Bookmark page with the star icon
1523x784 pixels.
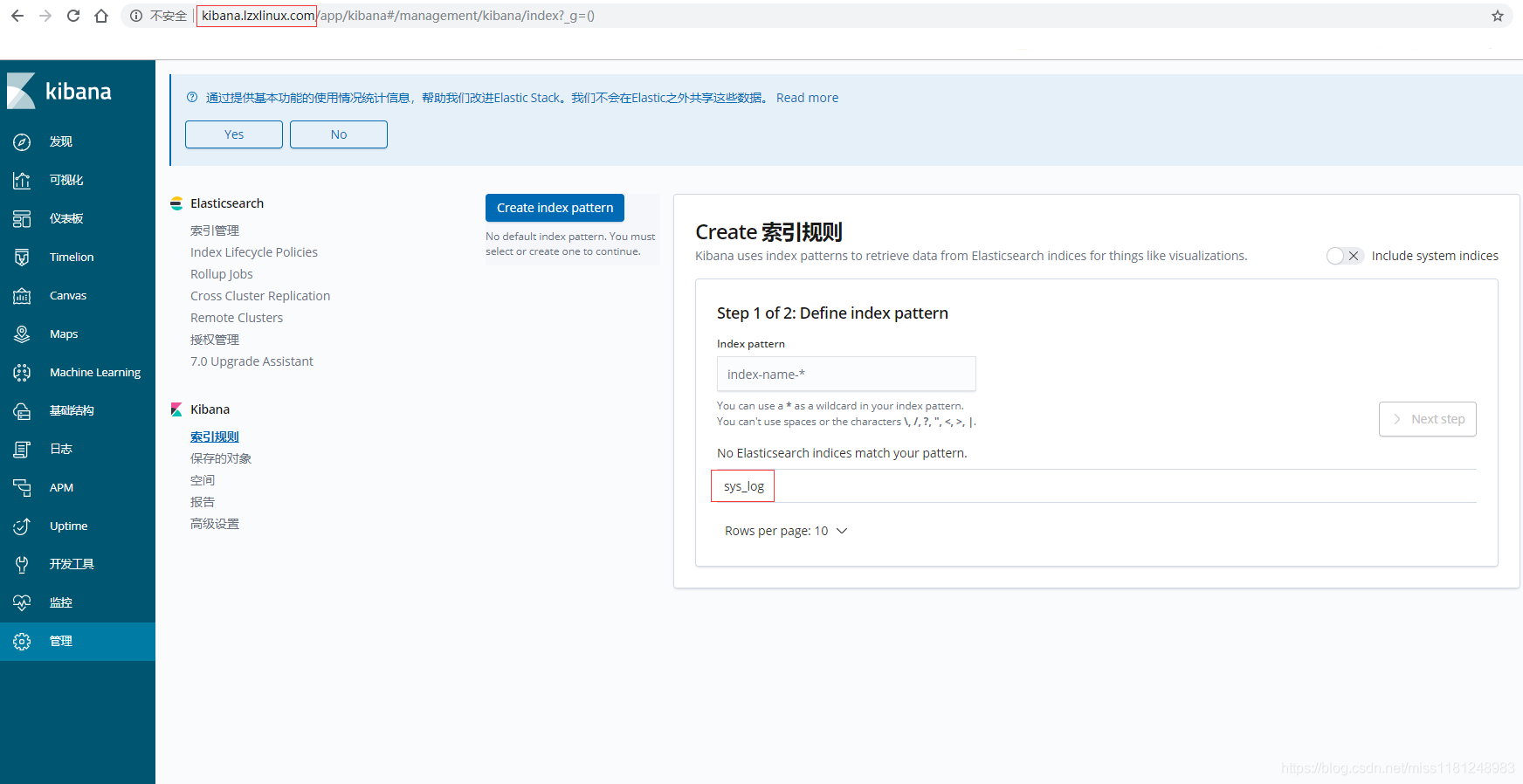1498,16
